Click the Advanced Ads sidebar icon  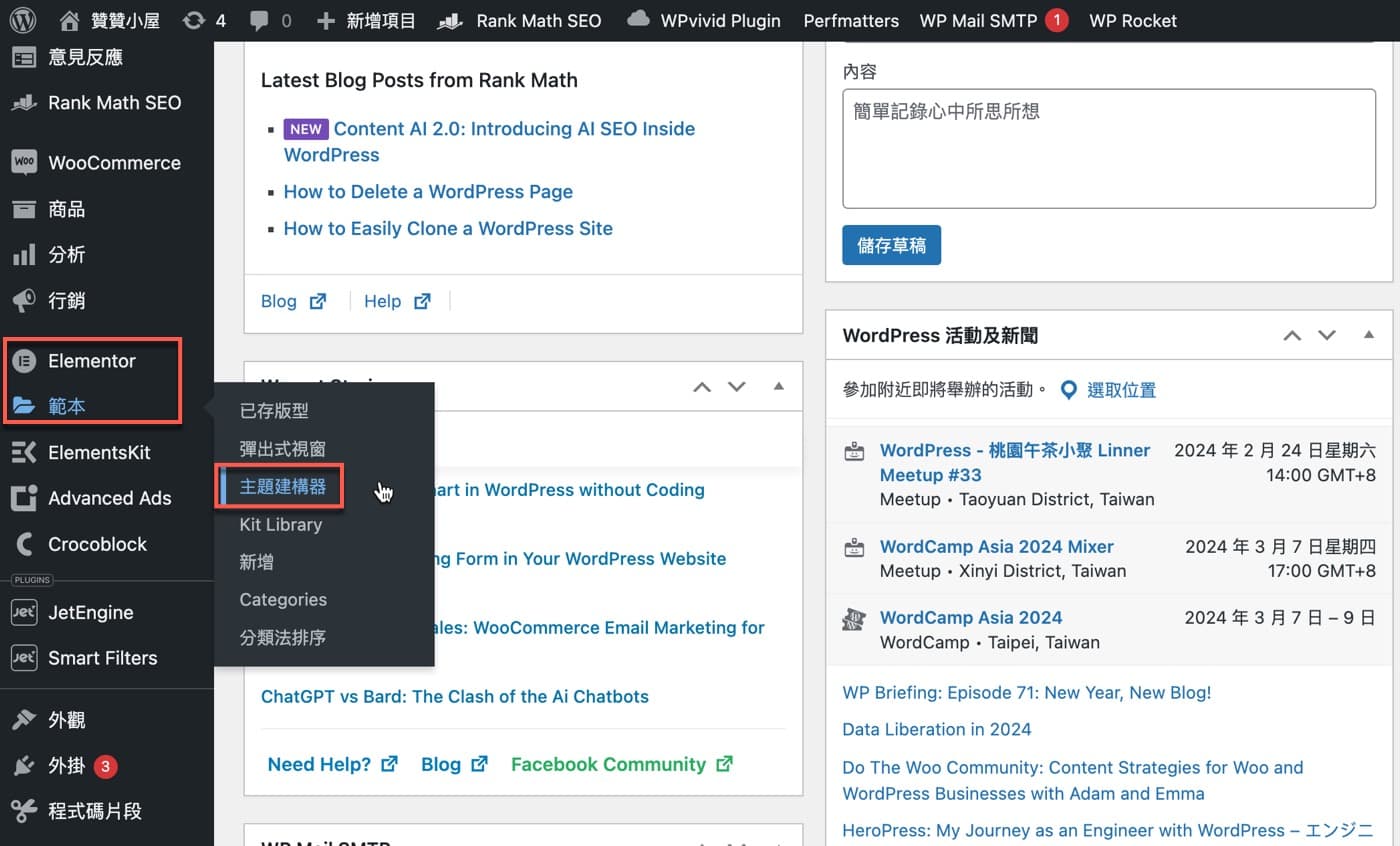pyautogui.click(x=24, y=498)
